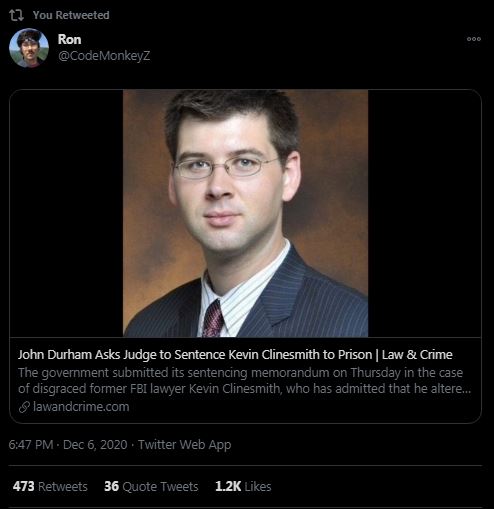The image size is (494, 509).
Task: Open the 'You Retweeted' label link
Action: pos(71,15)
